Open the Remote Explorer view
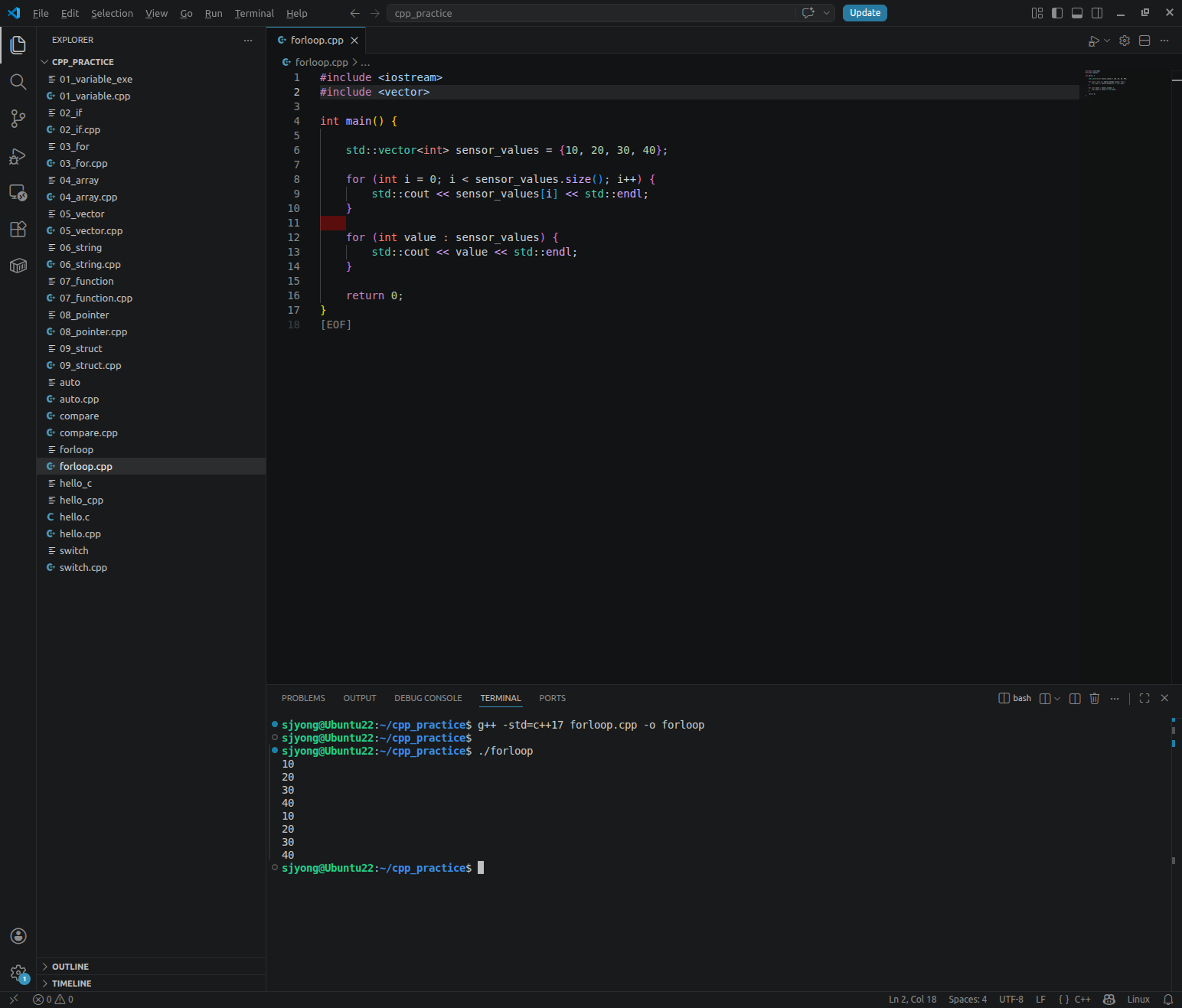1182x1008 pixels. [x=18, y=192]
